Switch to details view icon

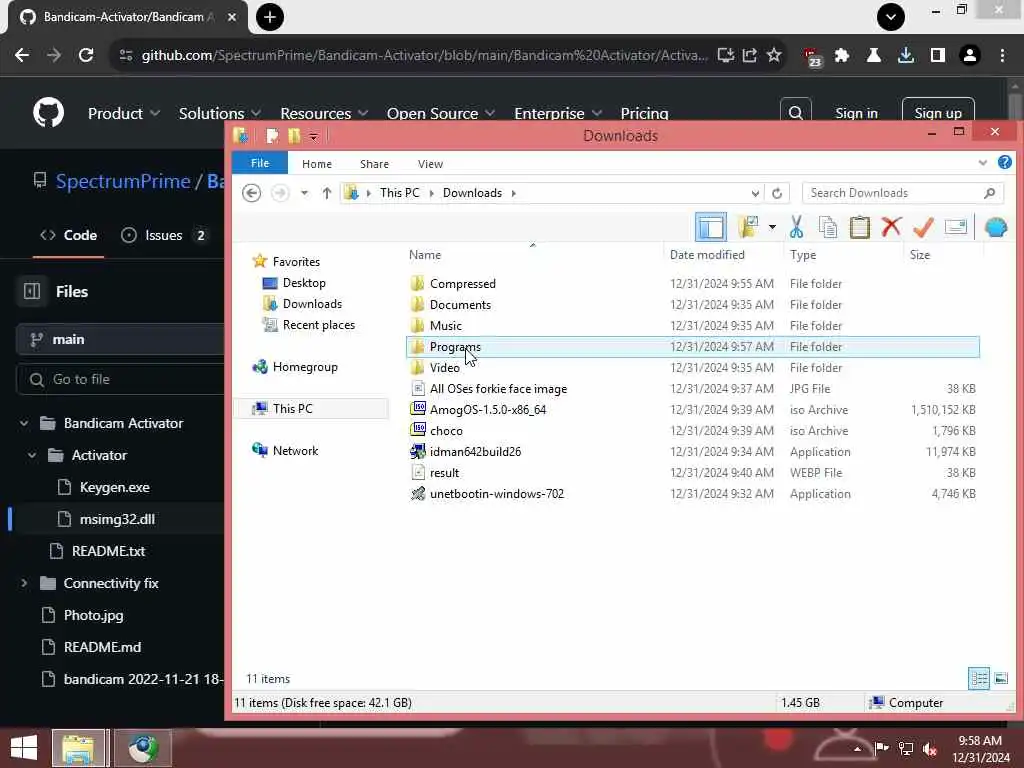(978, 679)
